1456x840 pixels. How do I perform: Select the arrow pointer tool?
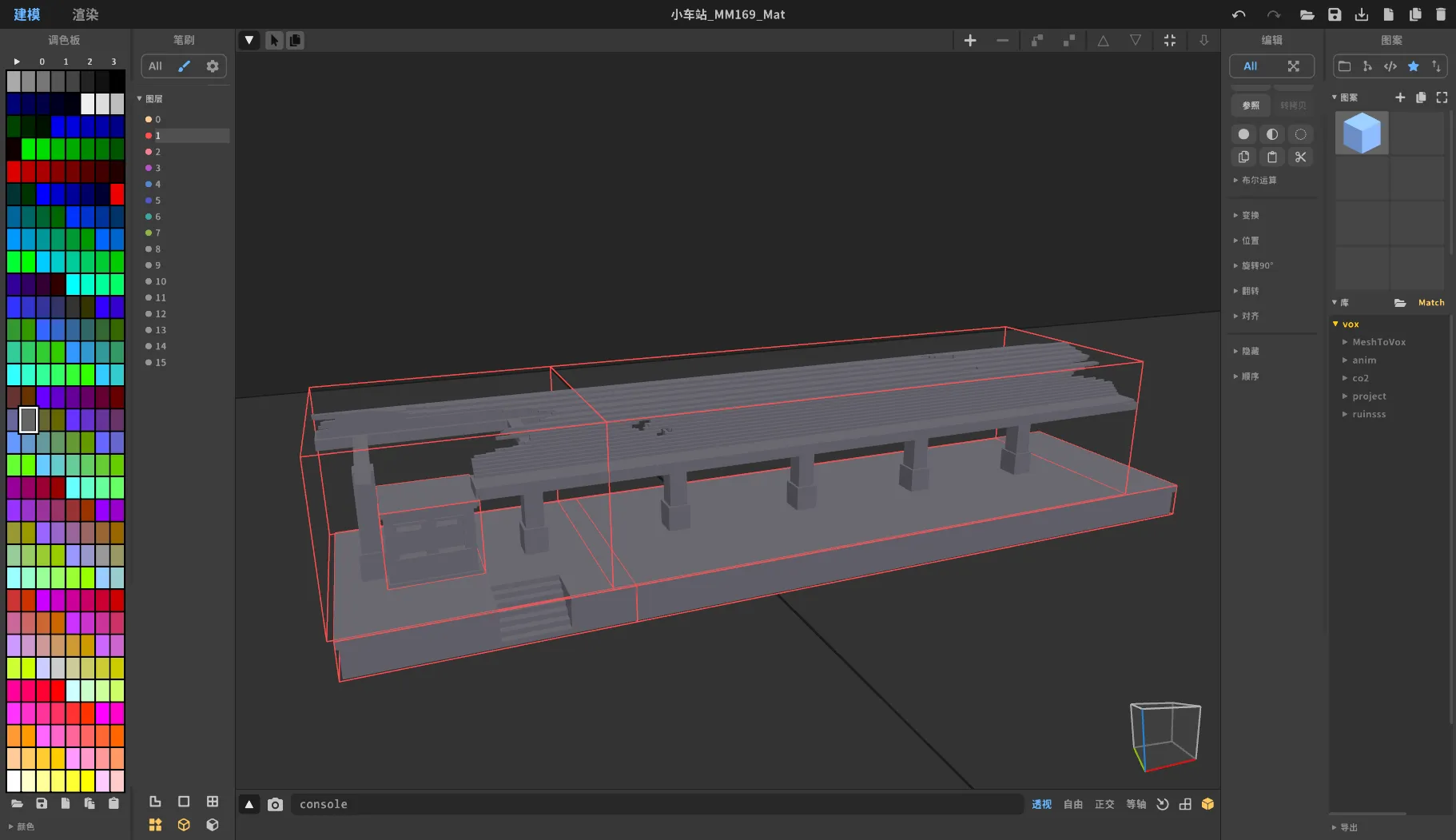tap(274, 40)
